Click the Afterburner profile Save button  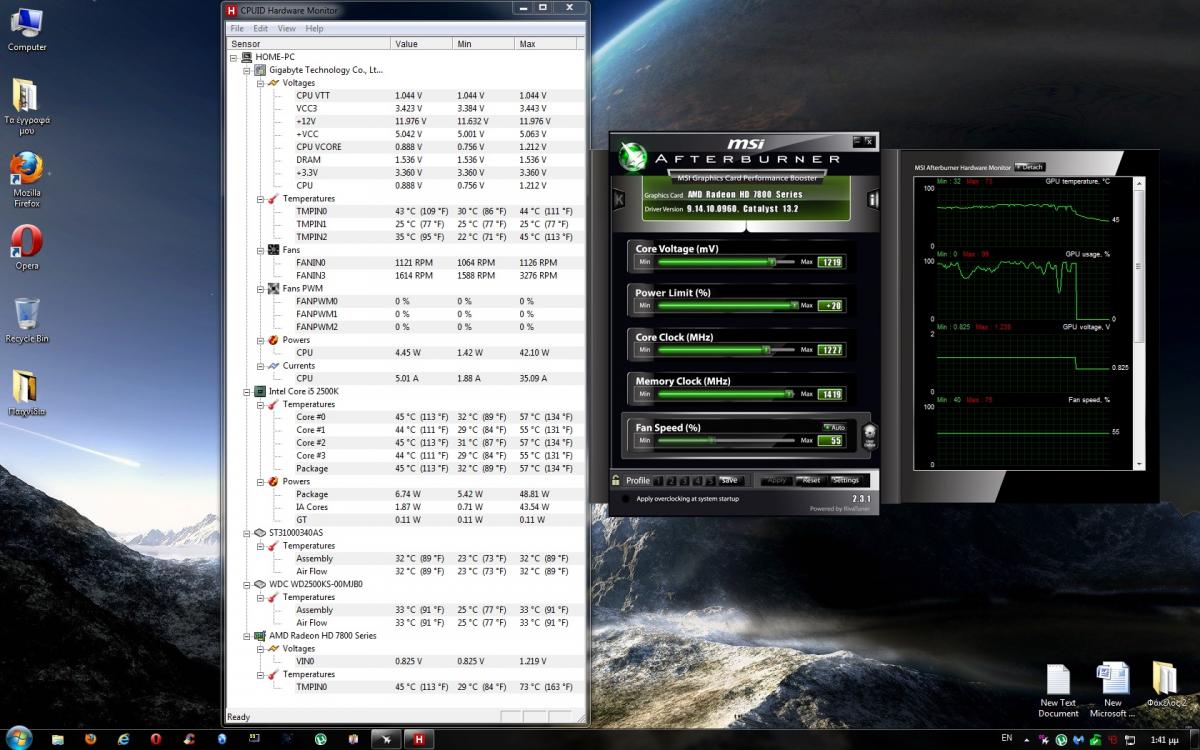(x=733, y=480)
